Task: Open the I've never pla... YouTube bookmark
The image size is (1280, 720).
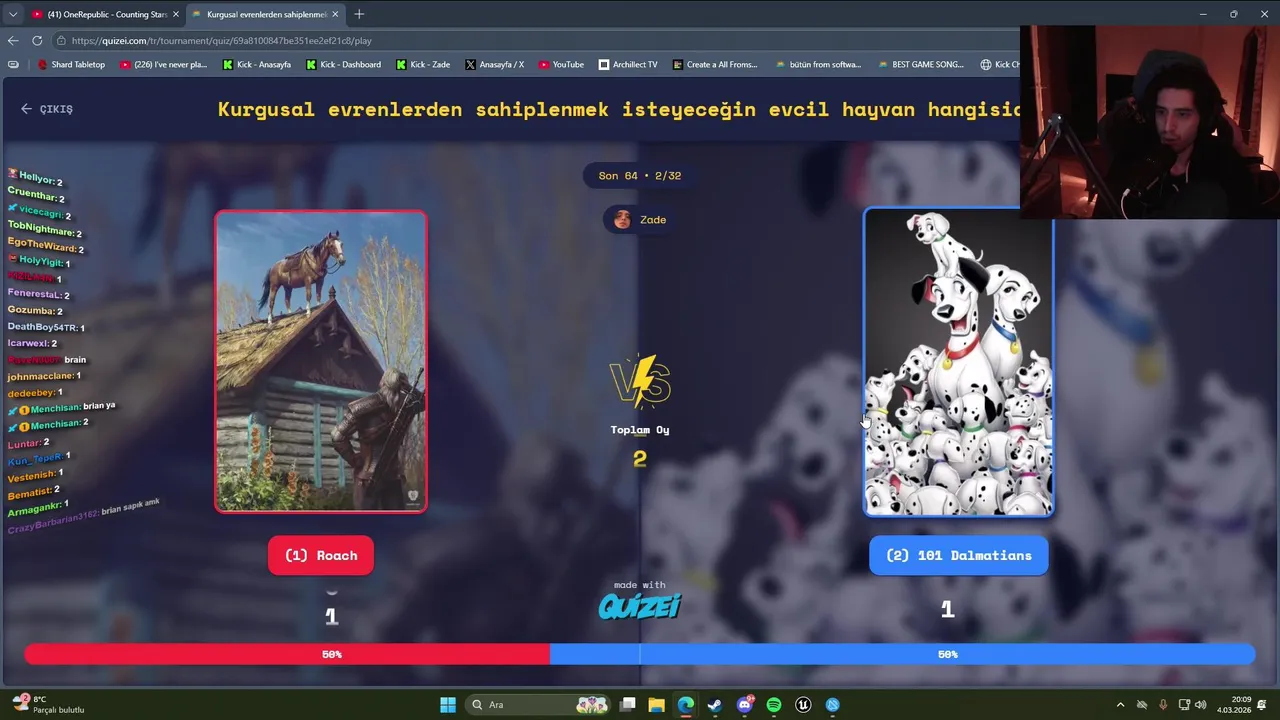Action: [163, 64]
